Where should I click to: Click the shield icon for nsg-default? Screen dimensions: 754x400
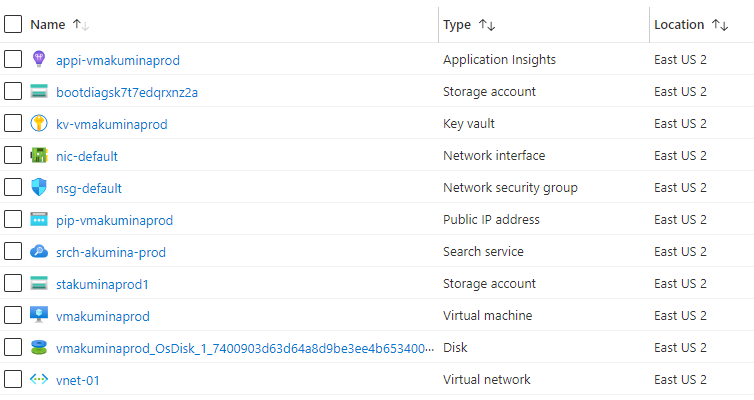point(39,188)
